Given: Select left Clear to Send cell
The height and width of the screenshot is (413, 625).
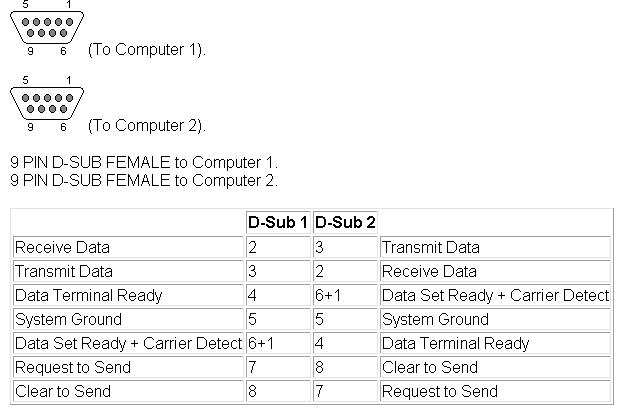Looking at the screenshot, I should coord(128,391).
